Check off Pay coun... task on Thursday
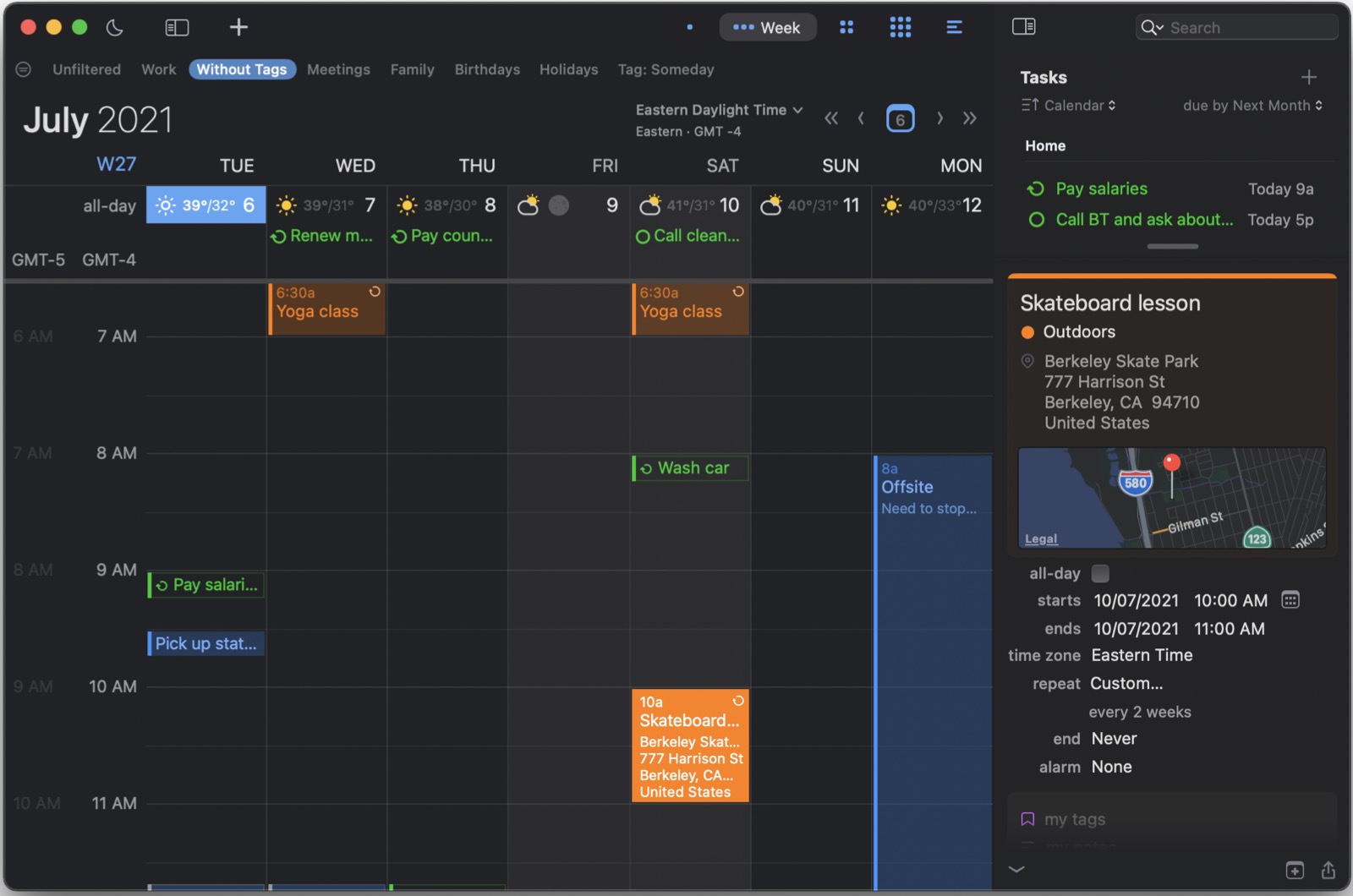The image size is (1353, 896). tap(399, 237)
